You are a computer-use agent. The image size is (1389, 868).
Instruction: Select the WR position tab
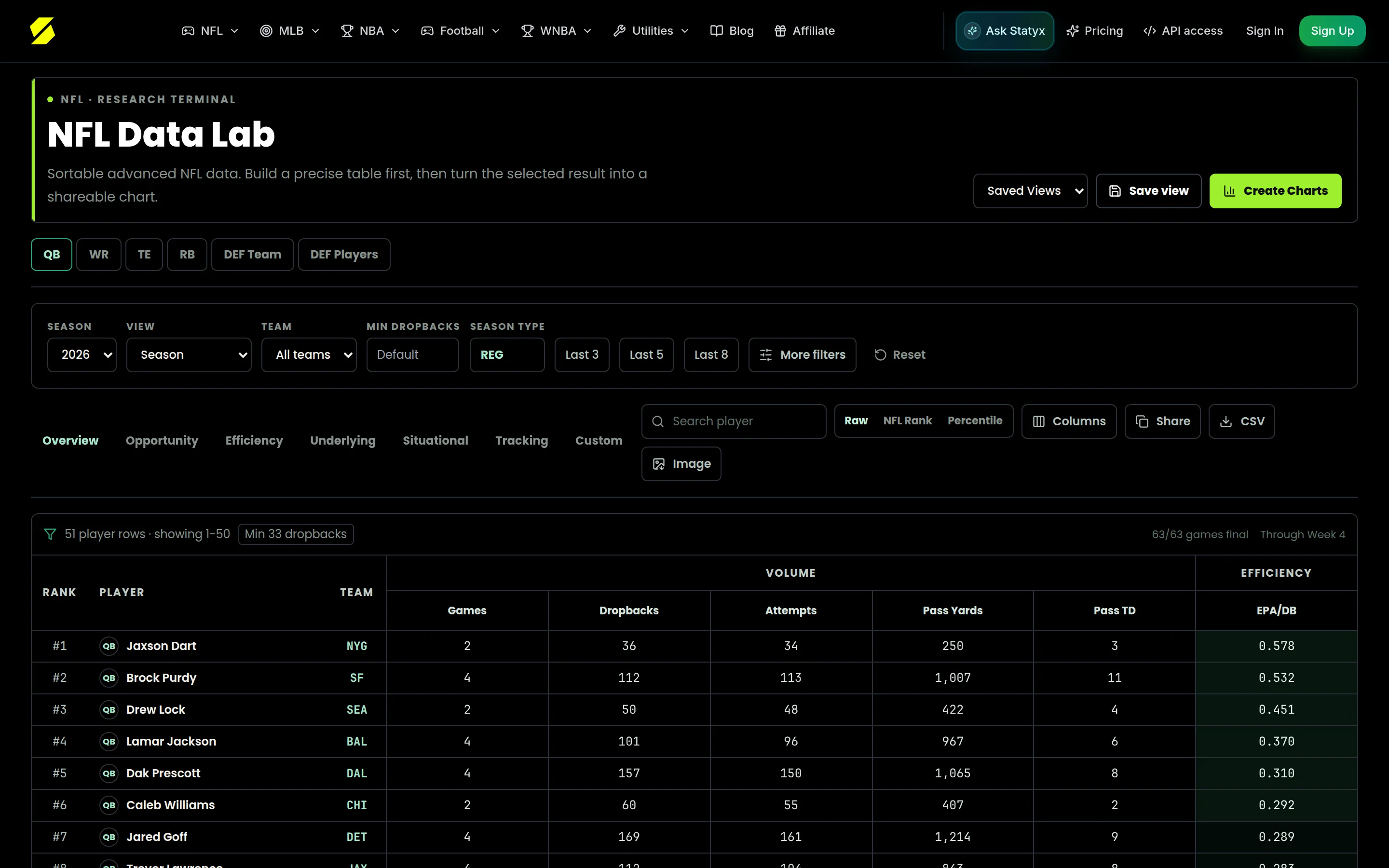pyautogui.click(x=99, y=254)
